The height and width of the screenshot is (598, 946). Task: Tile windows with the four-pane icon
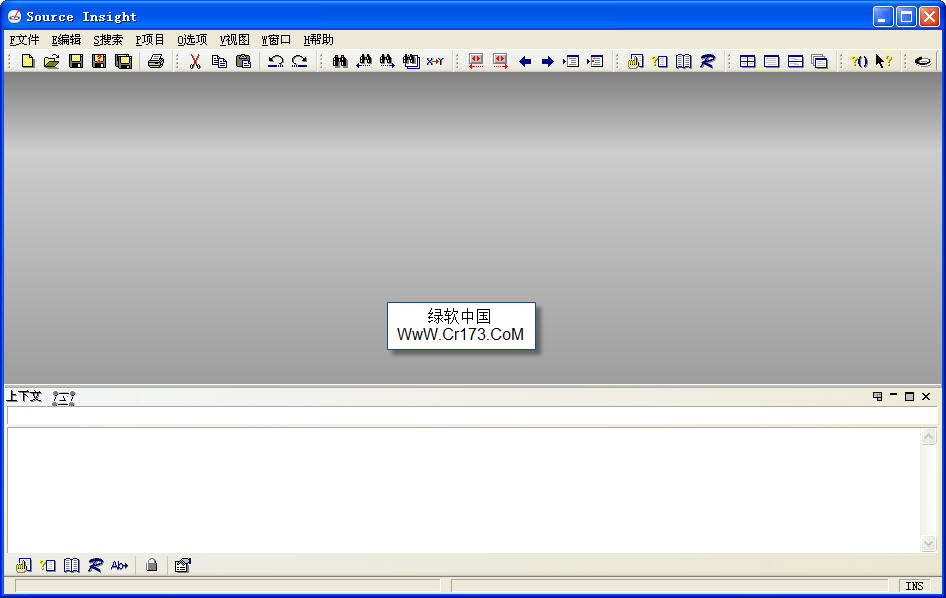pyautogui.click(x=748, y=61)
